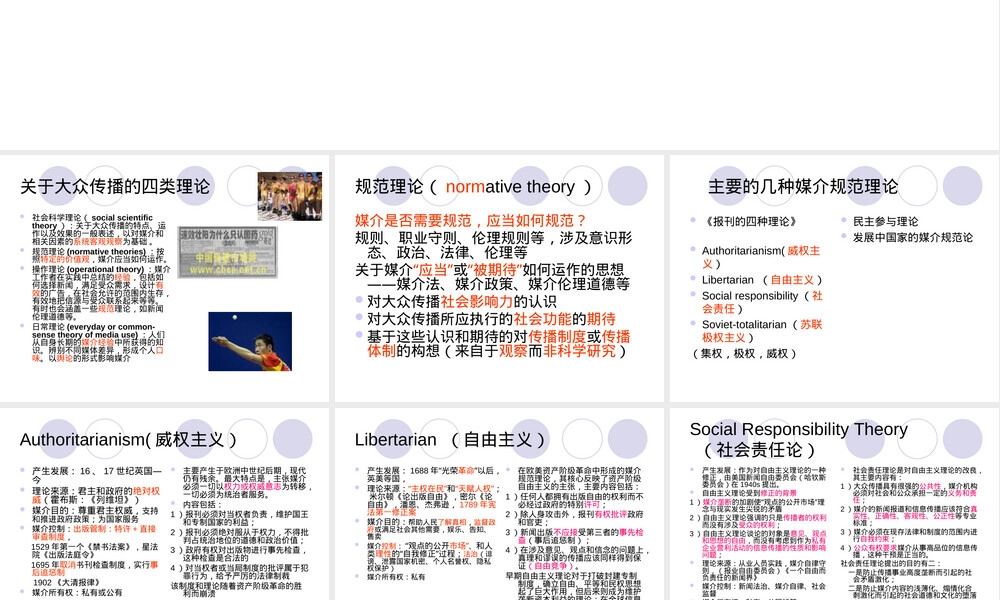The image size is (1000, 600).
Task: Click the line 1902《大清报律》
Action: (66, 583)
